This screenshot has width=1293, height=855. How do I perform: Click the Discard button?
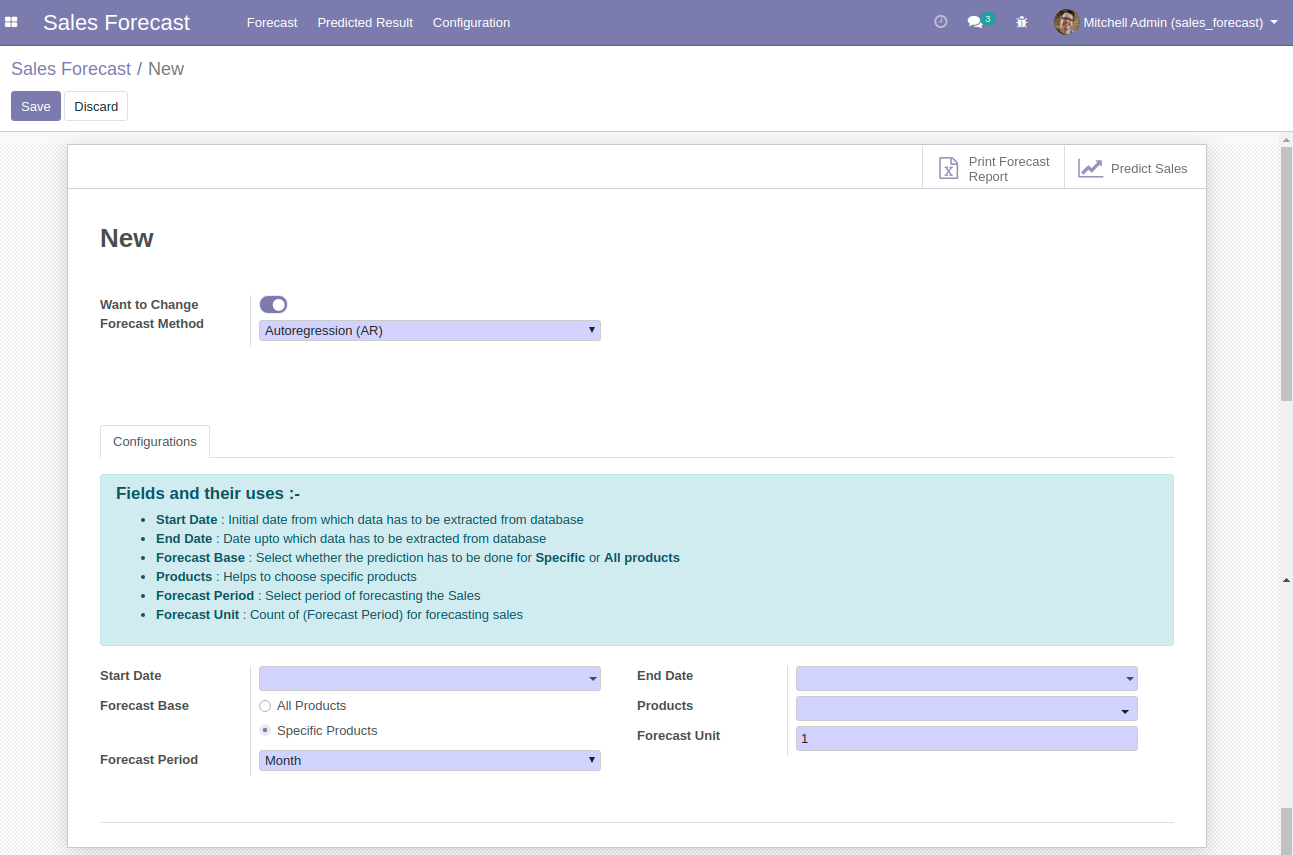point(96,107)
